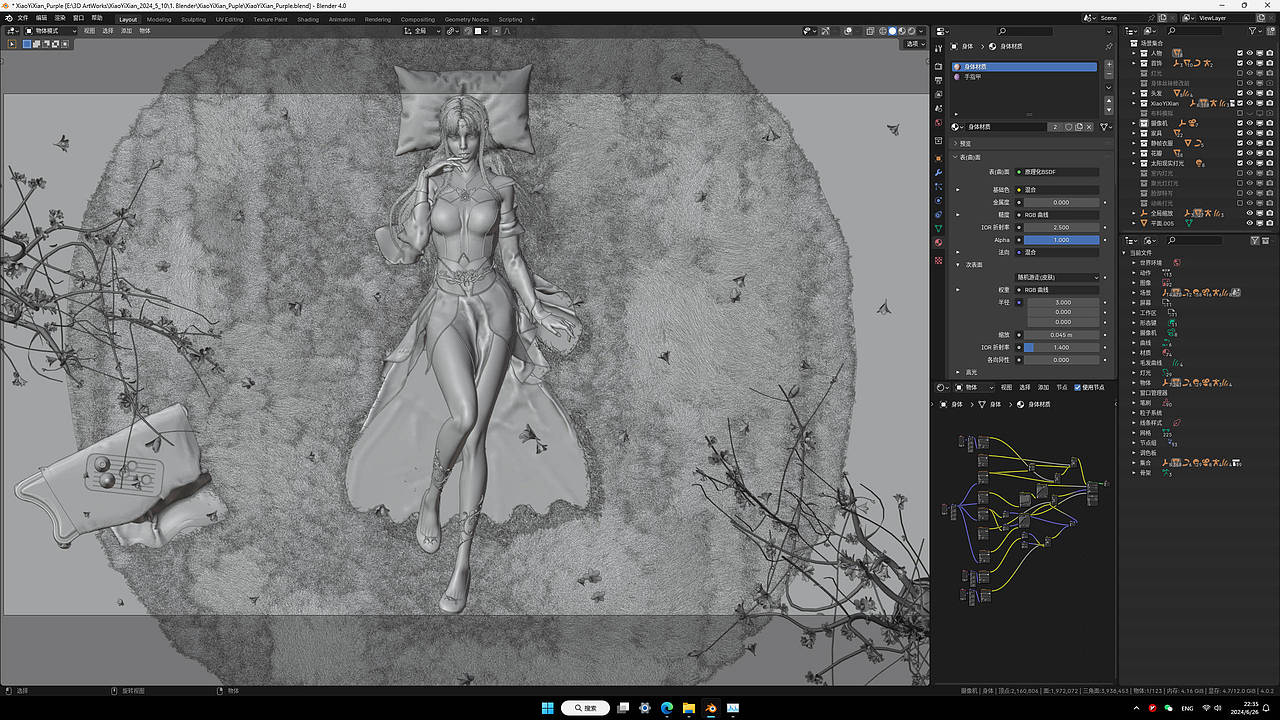Click the Outliner search field
This screenshot has height=720, width=1280.
1195,31
